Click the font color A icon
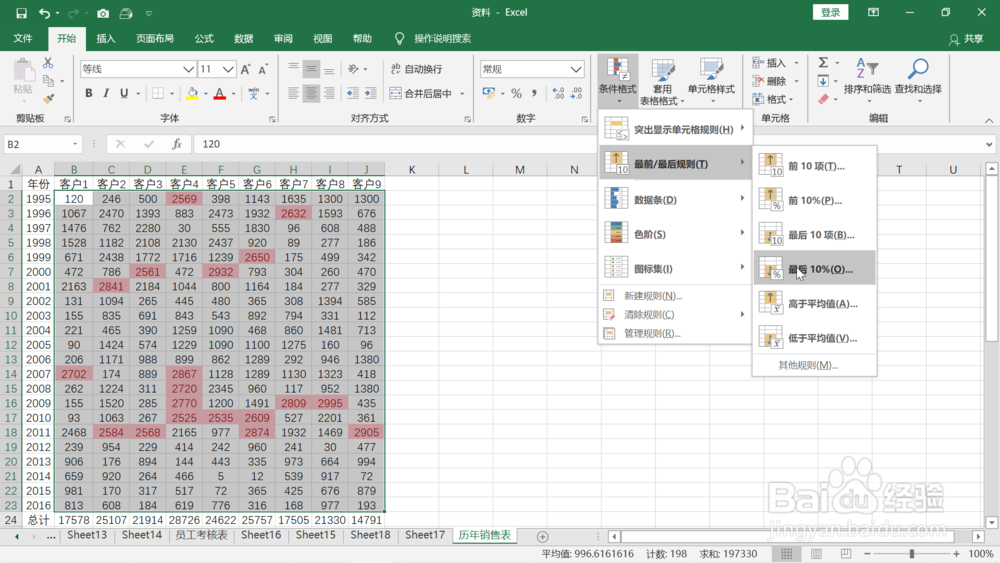 click(220, 94)
